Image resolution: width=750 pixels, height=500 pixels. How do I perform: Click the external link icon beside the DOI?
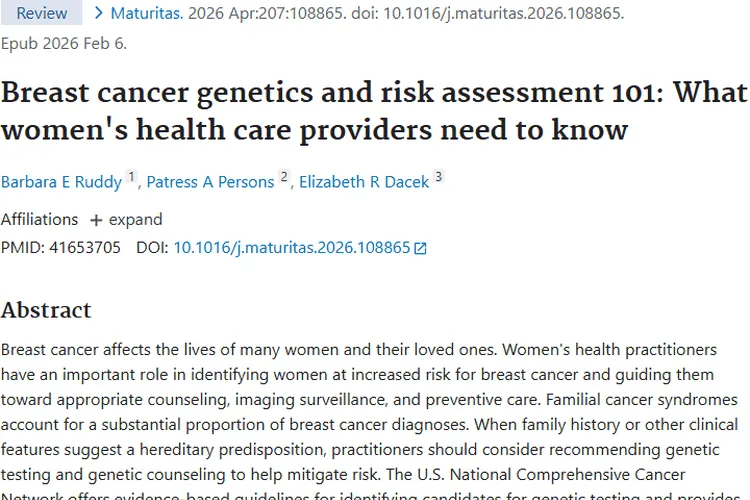(420, 248)
